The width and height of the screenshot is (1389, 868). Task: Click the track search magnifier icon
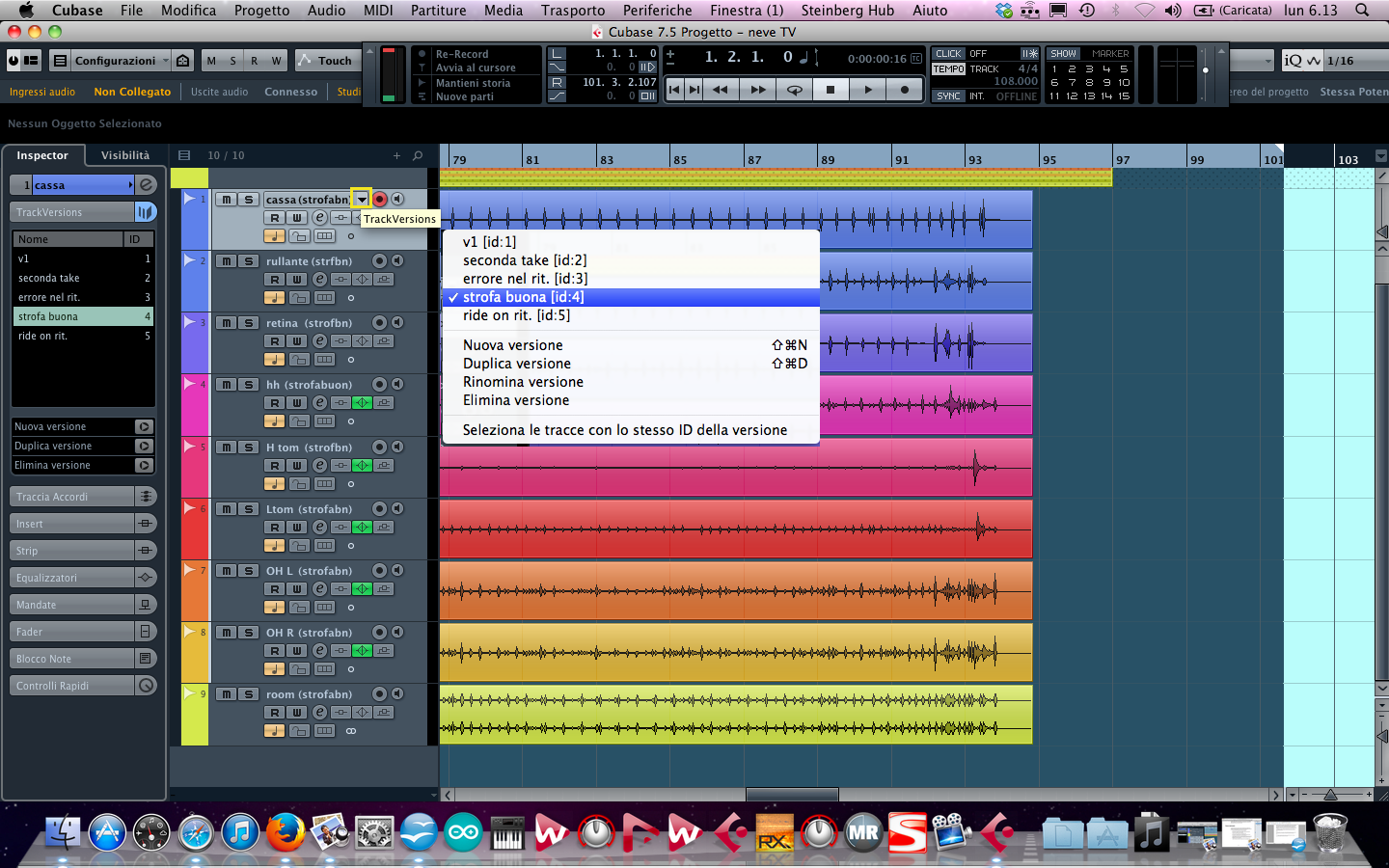418,155
